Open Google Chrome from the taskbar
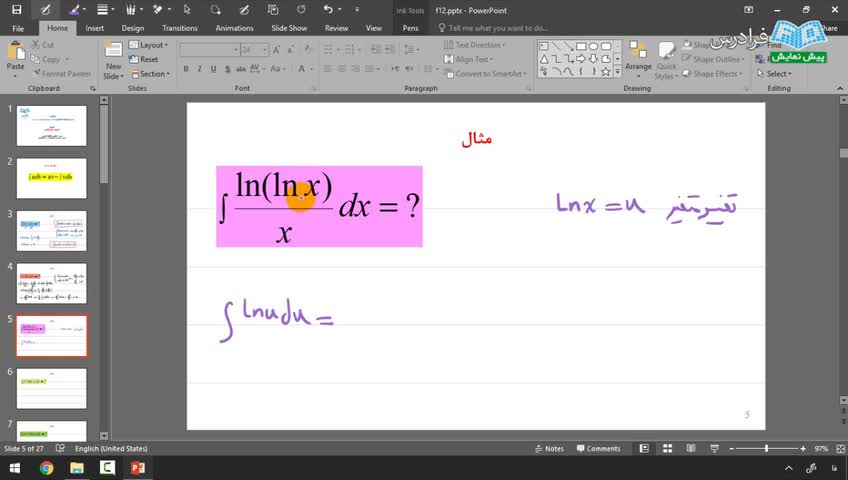The width and height of the screenshot is (848, 480). click(47, 468)
